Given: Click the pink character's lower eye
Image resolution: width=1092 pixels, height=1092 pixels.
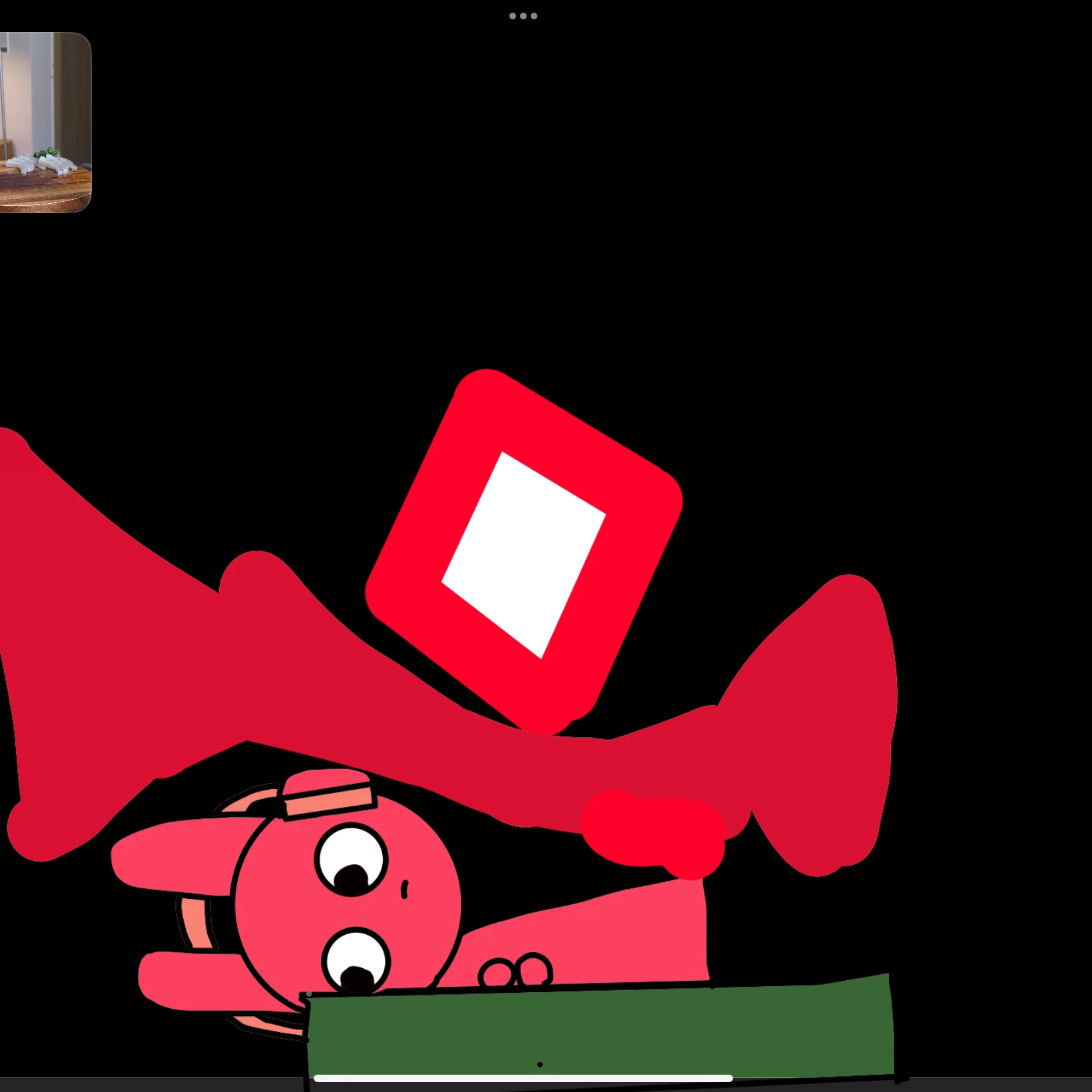Looking at the screenshot, I should 356,961.
